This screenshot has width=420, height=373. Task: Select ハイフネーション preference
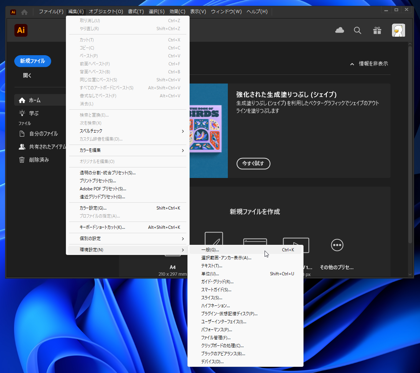[246, 306]
